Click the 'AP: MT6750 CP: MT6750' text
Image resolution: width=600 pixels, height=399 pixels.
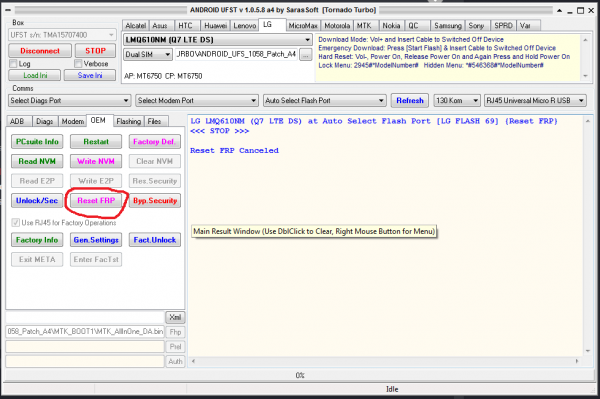point(163,76)
